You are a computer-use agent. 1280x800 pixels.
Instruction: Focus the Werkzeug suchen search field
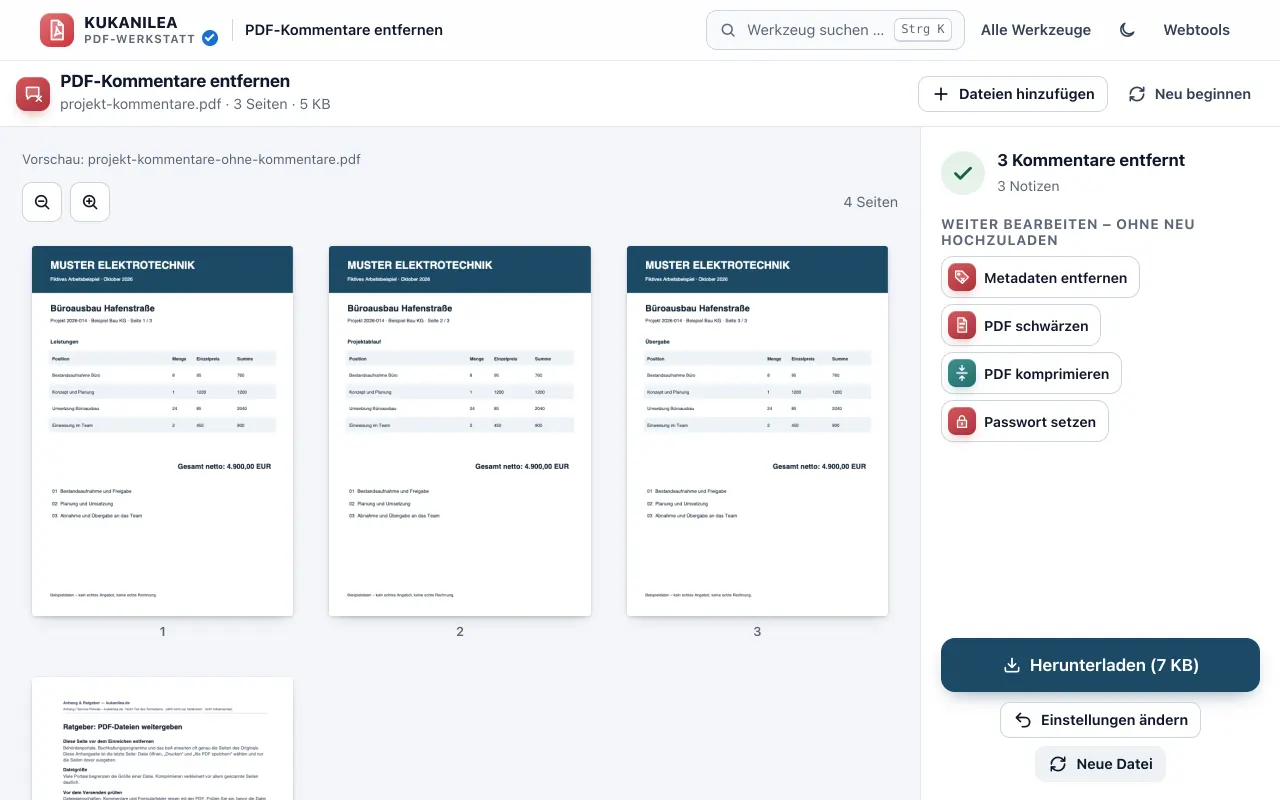835,30
